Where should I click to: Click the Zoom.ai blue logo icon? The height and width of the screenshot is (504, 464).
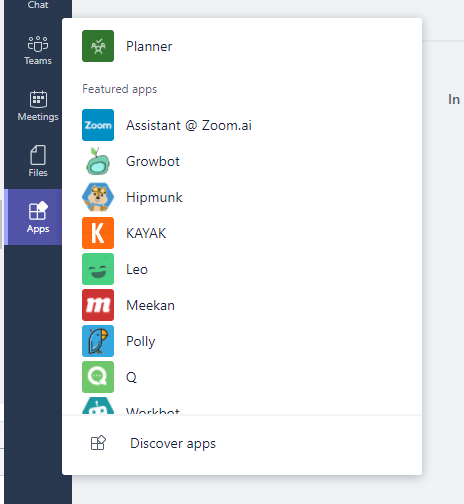tap(98, 125)
